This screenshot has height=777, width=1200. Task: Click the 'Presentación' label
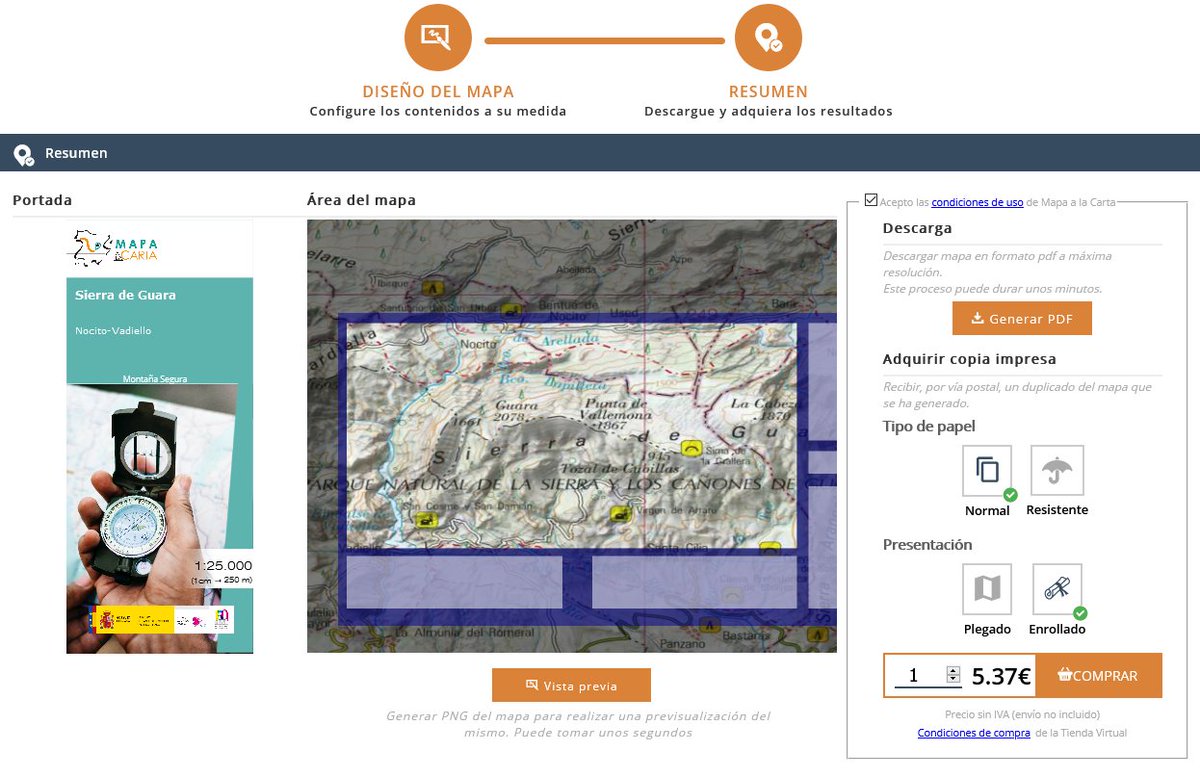[927, 545]
